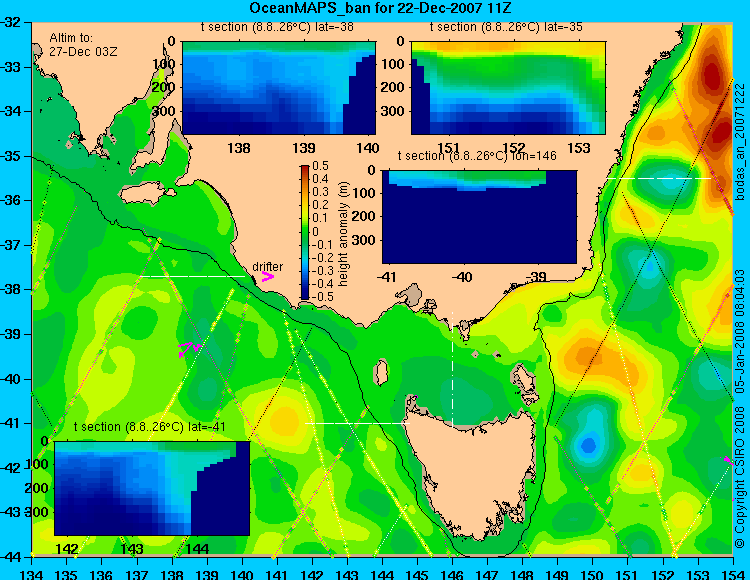
Task: Click the 't section (8.8..26°C) lat=-41' heading
Action: 150,427
